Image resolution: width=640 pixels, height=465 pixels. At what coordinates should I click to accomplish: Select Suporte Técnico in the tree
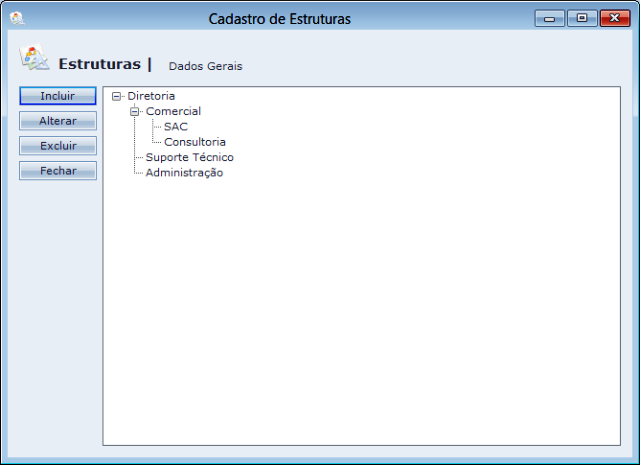click(189, 157)
